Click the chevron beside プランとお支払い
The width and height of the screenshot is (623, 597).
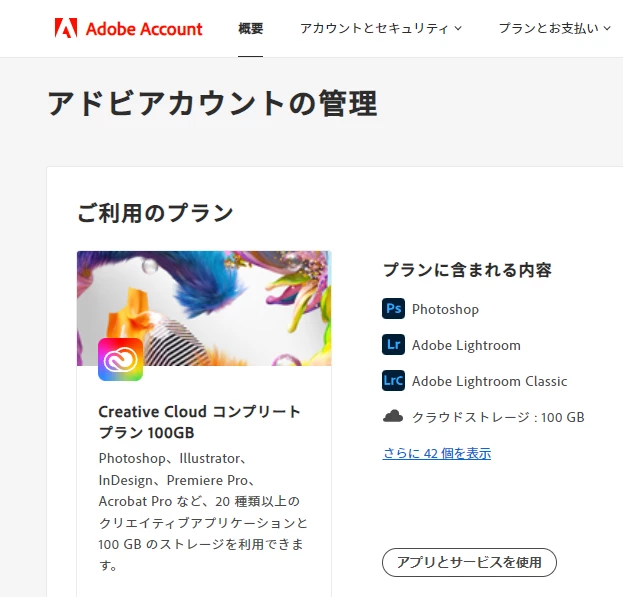click(607, 28)
